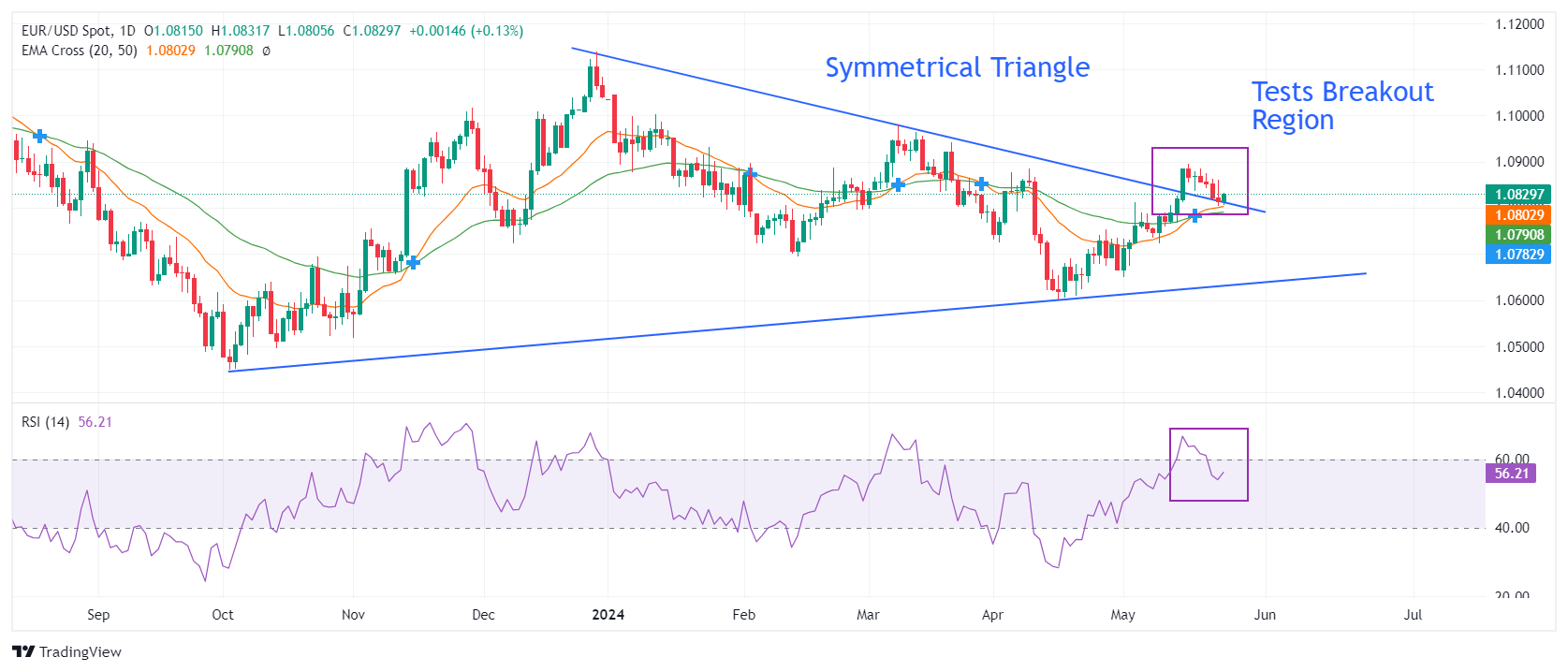Select the blue EMA cross marker near September

click(x=39, y=137)
